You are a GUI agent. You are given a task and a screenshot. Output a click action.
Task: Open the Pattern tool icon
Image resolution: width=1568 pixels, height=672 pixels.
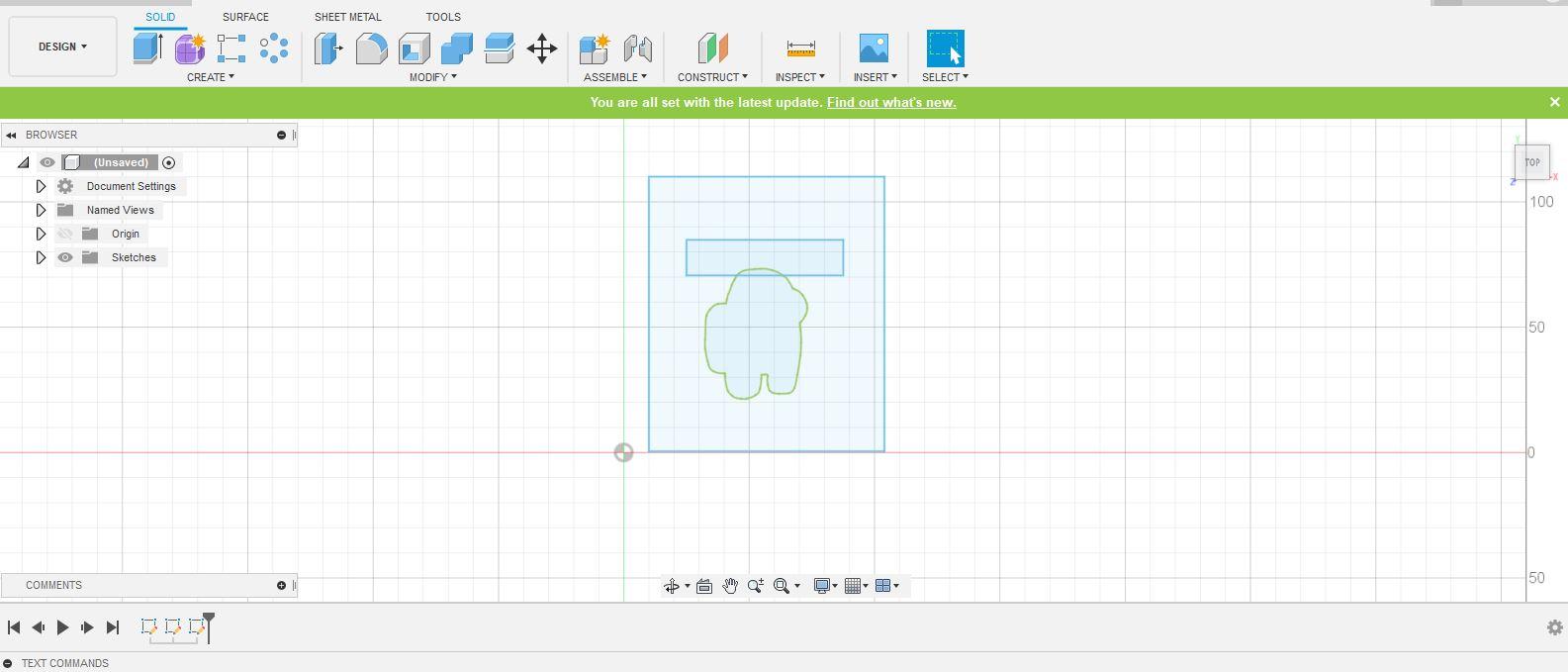(274, 48)
